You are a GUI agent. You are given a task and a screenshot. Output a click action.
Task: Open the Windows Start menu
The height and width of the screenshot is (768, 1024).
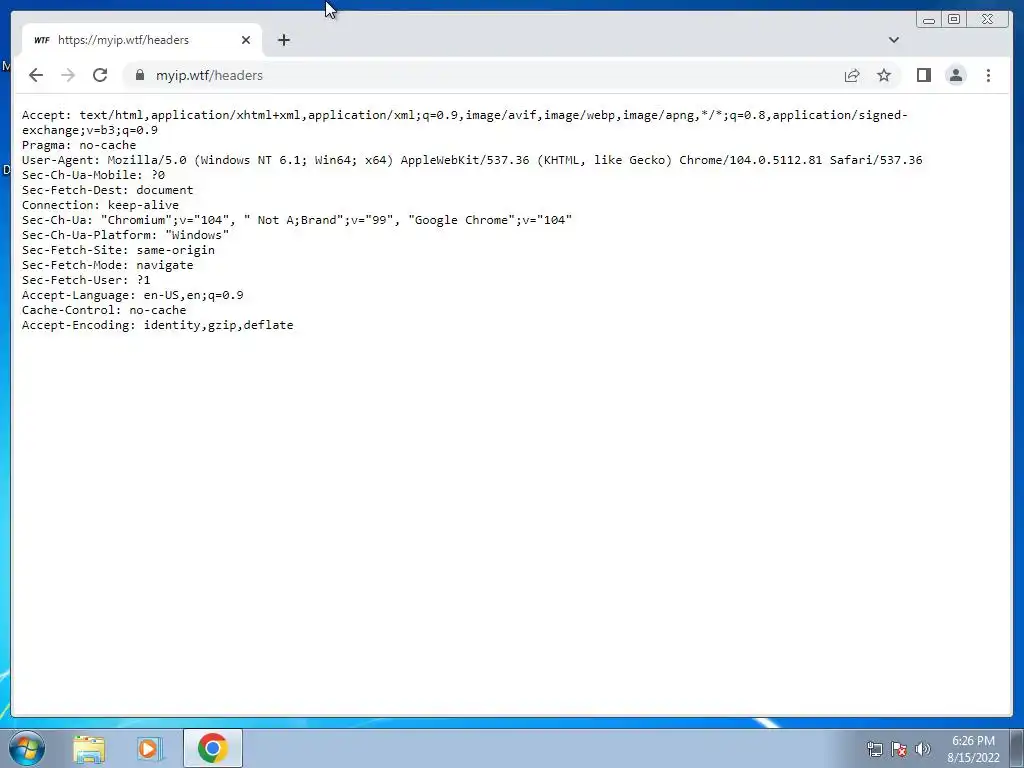point(27,748)
